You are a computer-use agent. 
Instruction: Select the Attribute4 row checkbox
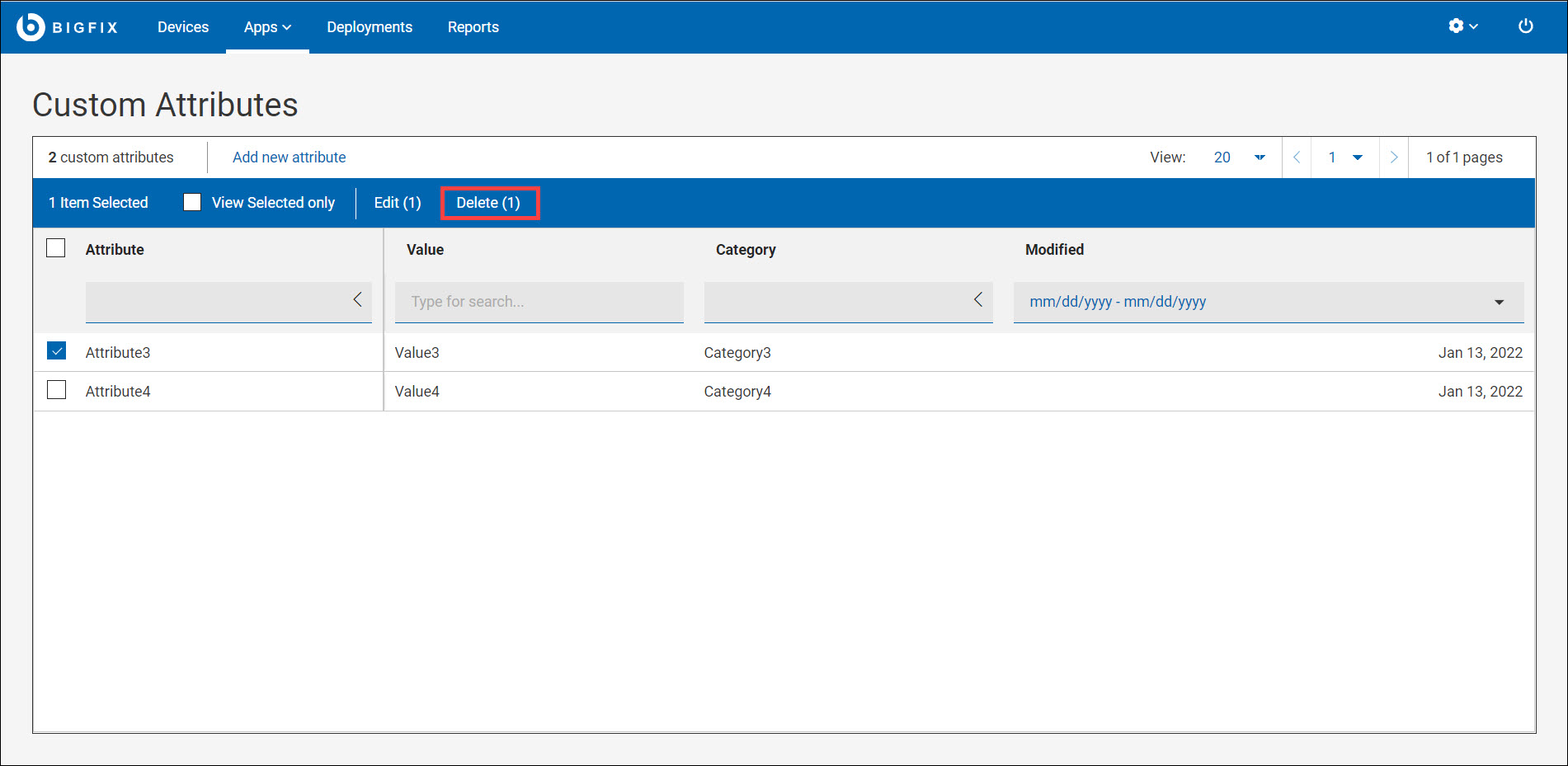(x=57, y=390)
